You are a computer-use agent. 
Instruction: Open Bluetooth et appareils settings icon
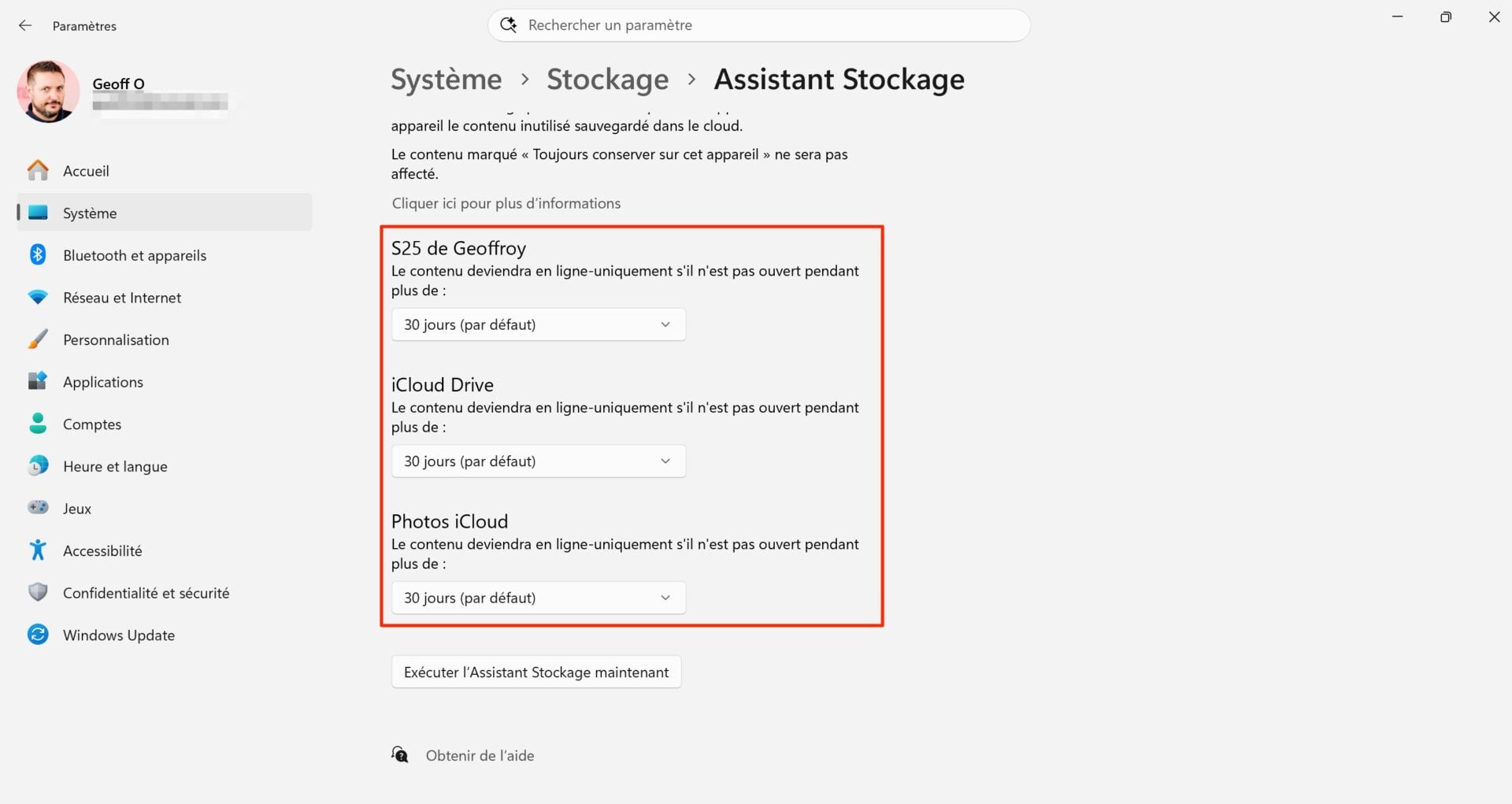pos(37,254)
